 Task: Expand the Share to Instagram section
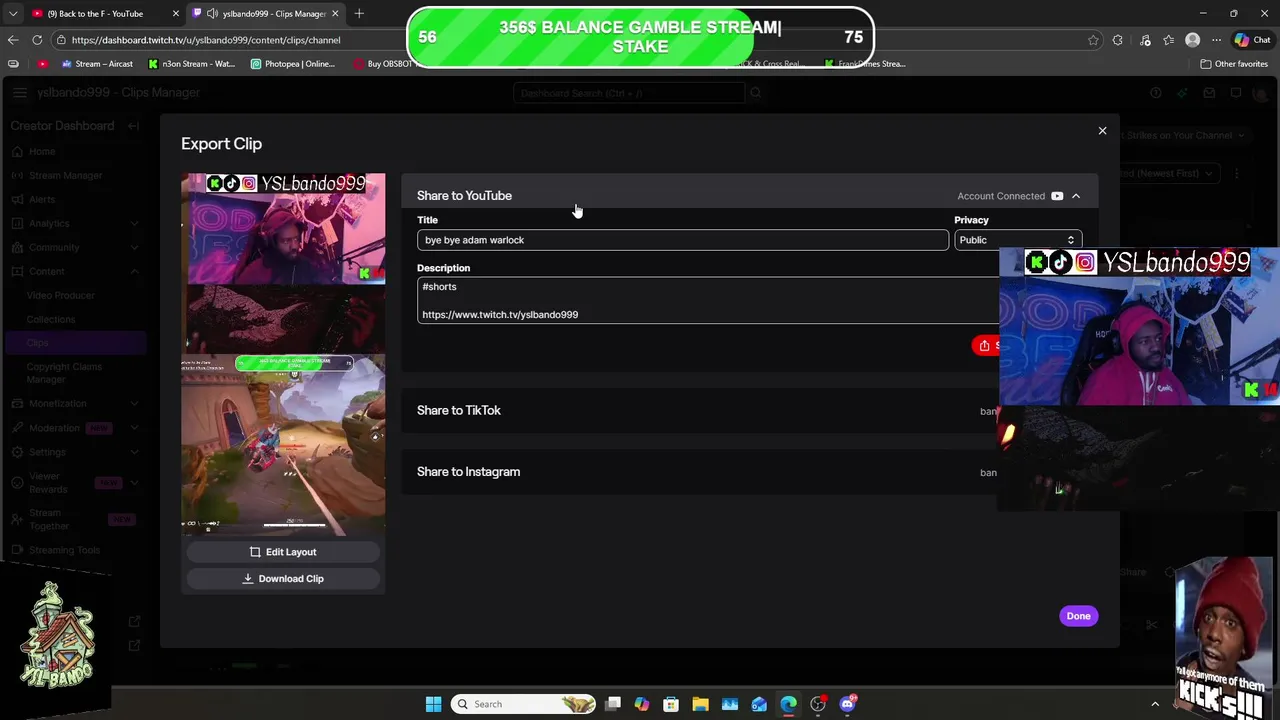700,472
